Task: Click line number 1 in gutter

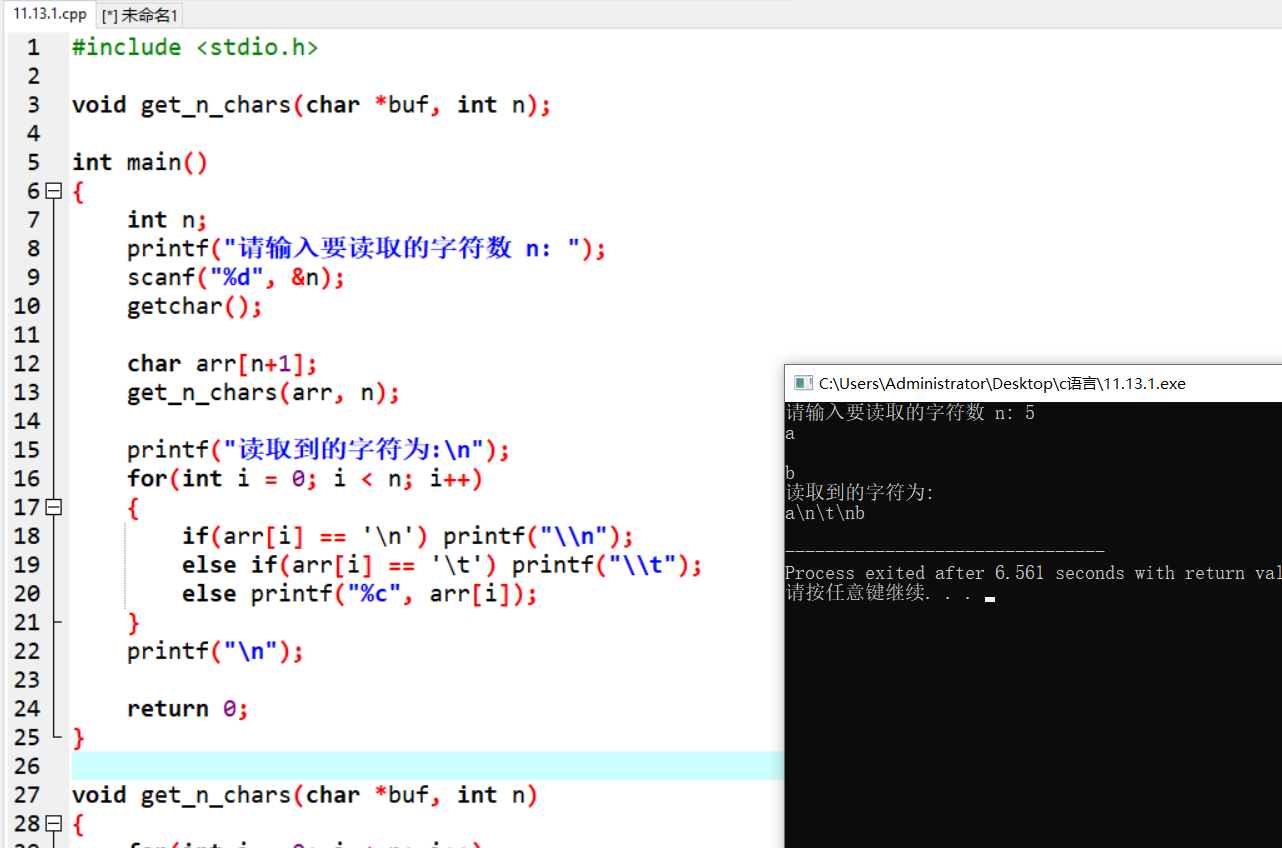Action: (34, 47)
